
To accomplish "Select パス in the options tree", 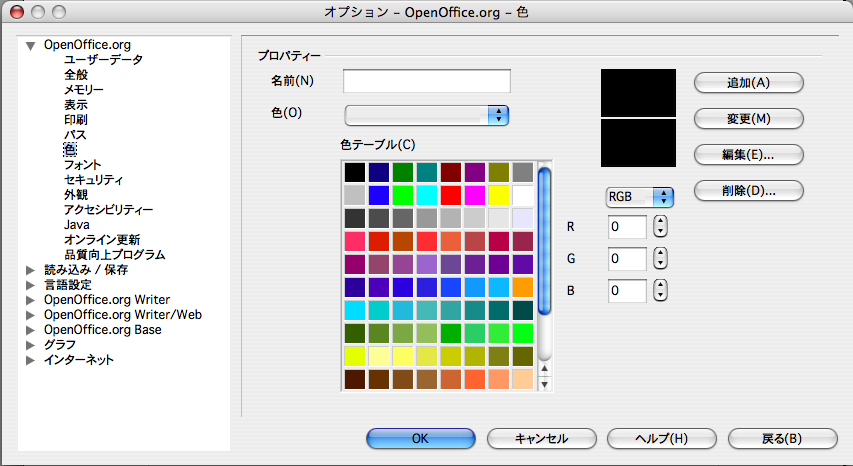I will (x=75, y=134).
